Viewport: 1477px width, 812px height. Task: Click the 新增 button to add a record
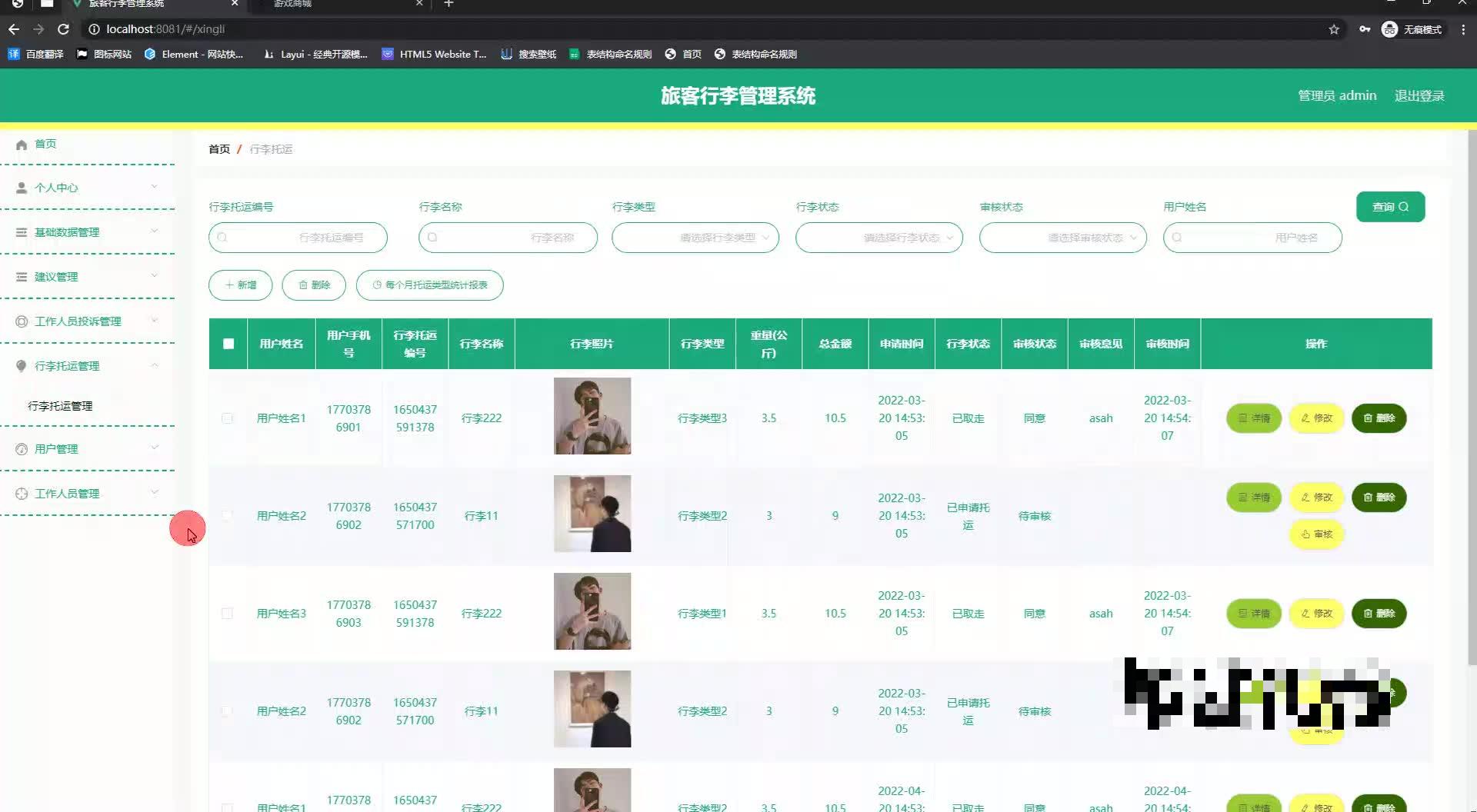pos(240,285)
